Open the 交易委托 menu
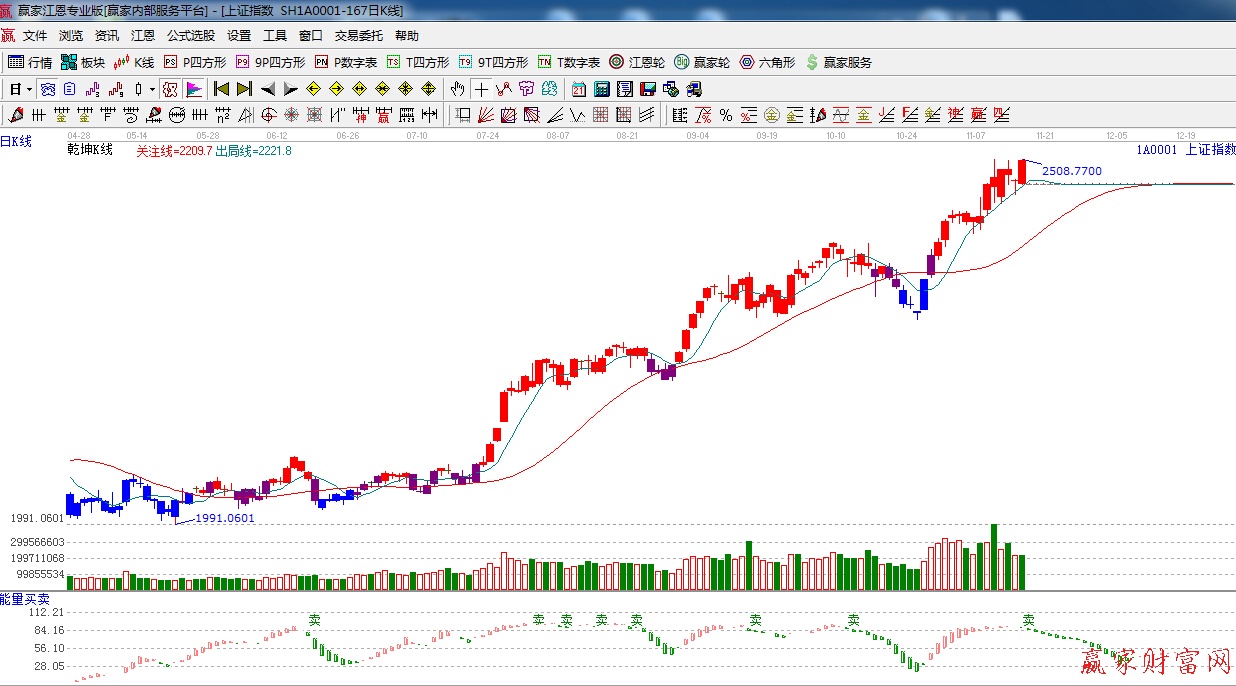Viewport: 1236px width, 686px height. pyautogui.click(x=358, y=36)
